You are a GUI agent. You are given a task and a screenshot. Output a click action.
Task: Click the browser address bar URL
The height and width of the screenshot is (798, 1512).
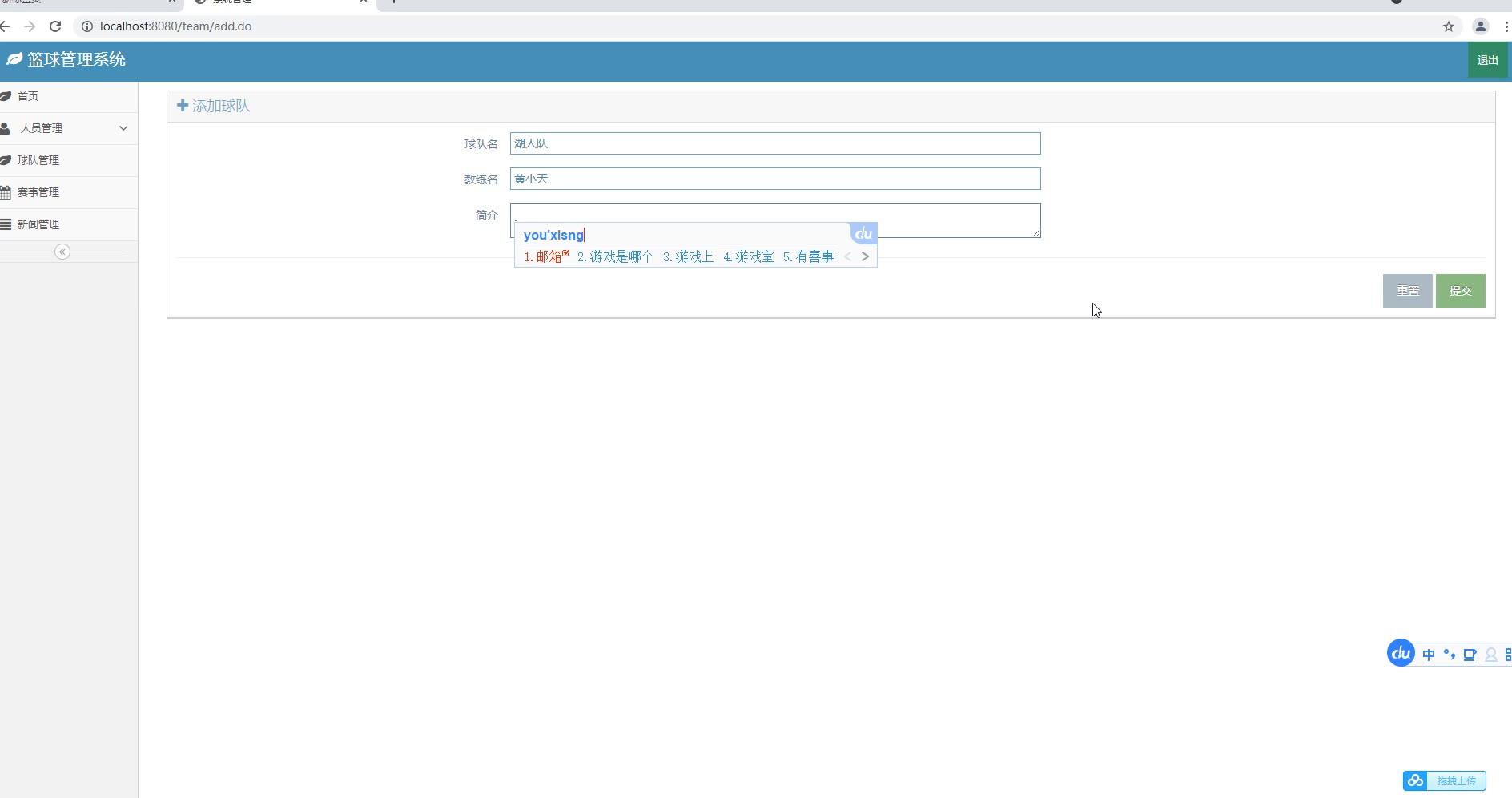[176, 26]
